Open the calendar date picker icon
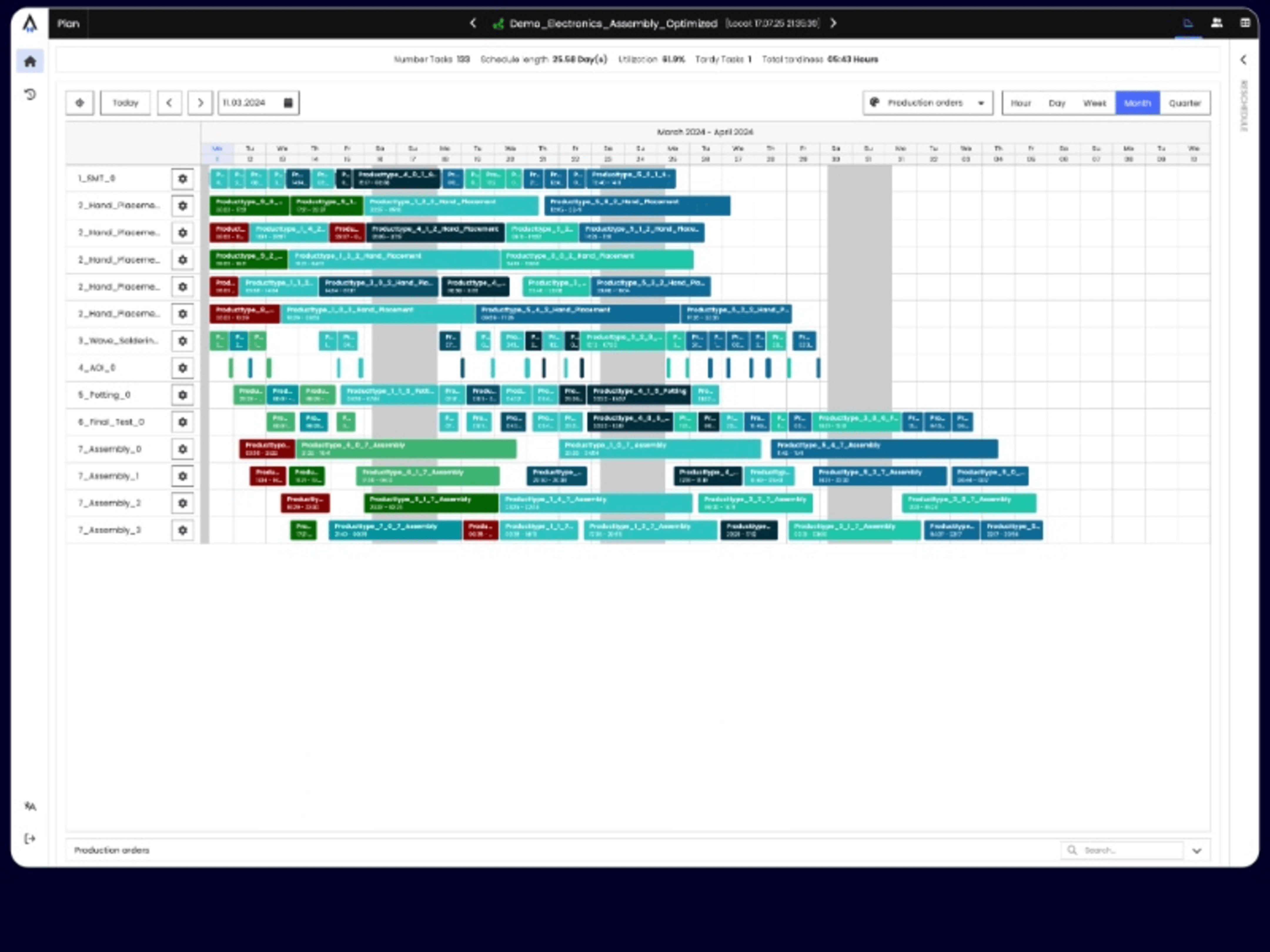Image resolution: width=1270 pixels, height=952 pixels. 288,103
